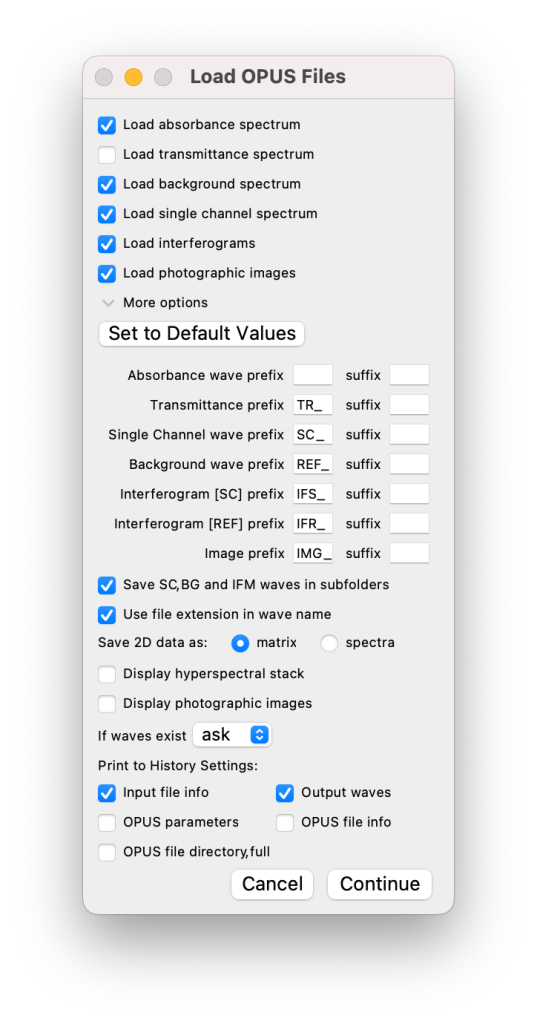Enable Load transmittance spectrum checkbox
The height and width of the screenshot is (1024, 537).
(106, 155)
